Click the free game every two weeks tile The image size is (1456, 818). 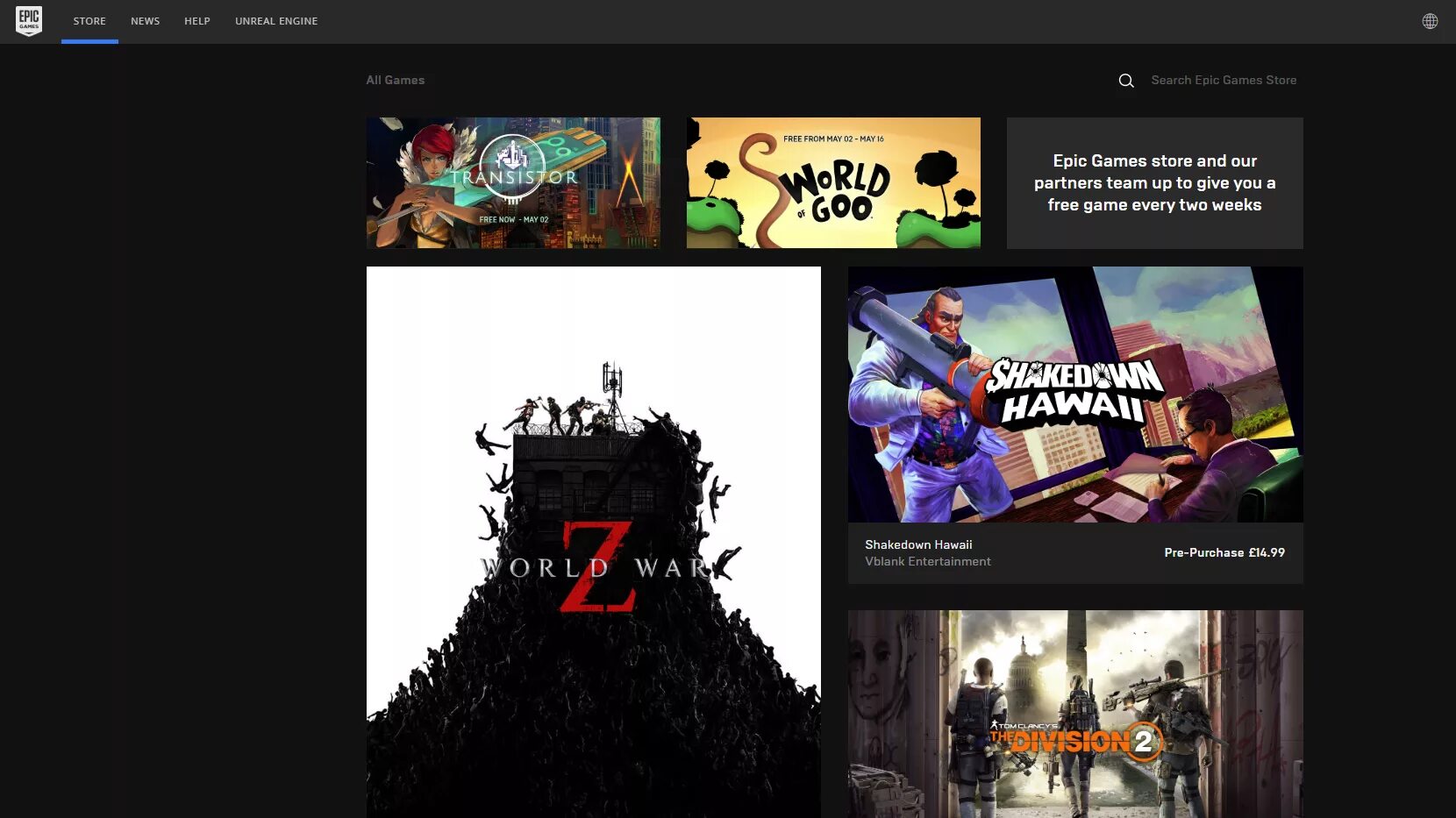click(x=1154, y=182)
